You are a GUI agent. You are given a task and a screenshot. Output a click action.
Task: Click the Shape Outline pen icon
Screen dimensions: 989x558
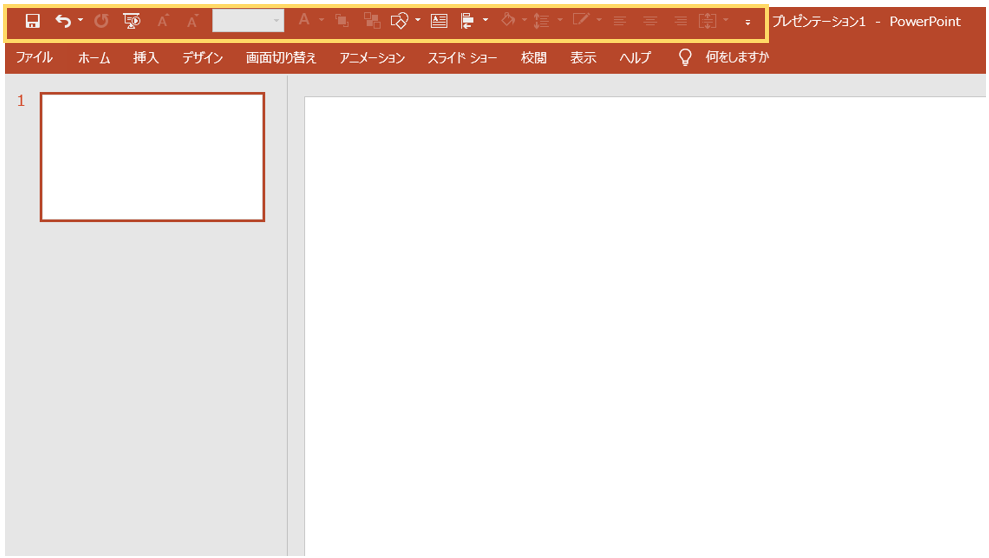click(580, 21)
